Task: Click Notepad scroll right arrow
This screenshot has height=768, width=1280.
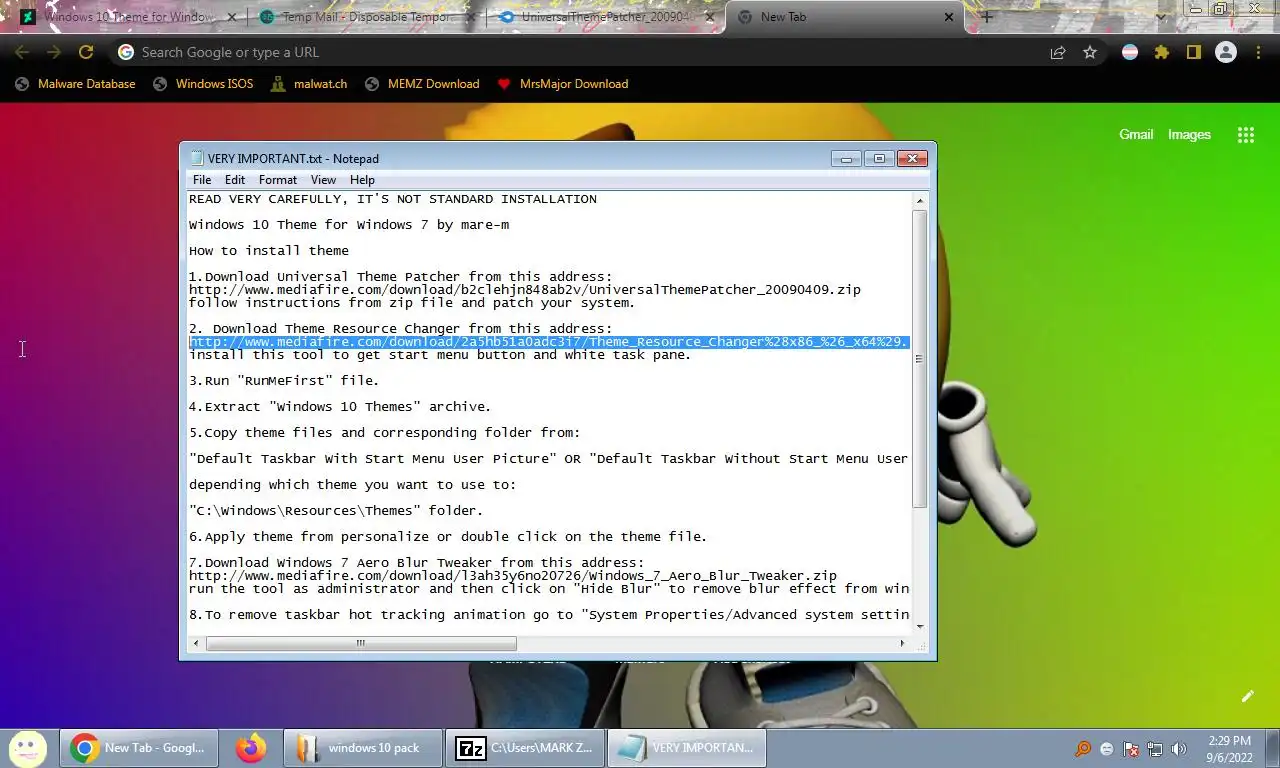Action: [902, 643]
